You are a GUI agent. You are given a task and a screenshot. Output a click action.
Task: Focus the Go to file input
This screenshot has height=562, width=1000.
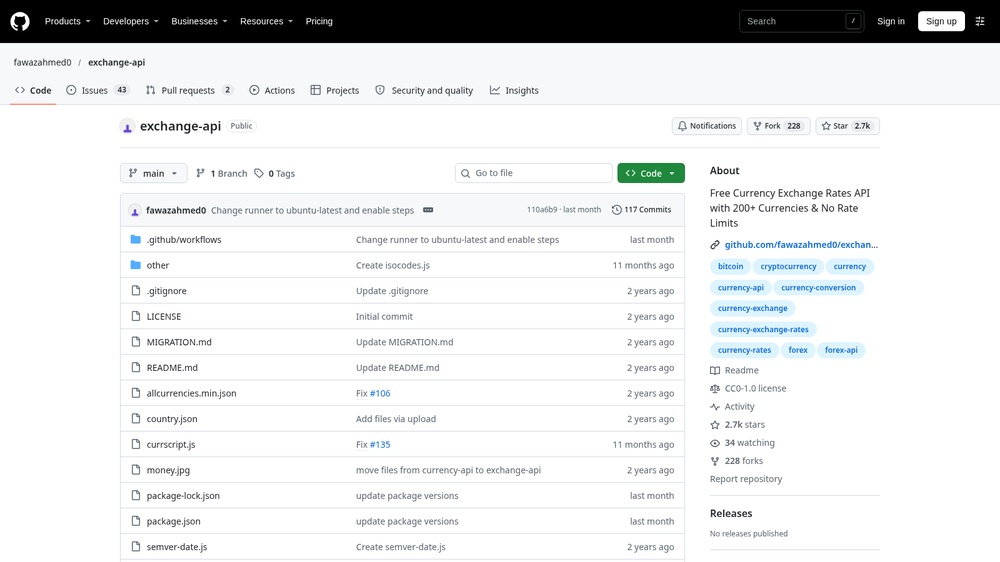coord(533,173)
